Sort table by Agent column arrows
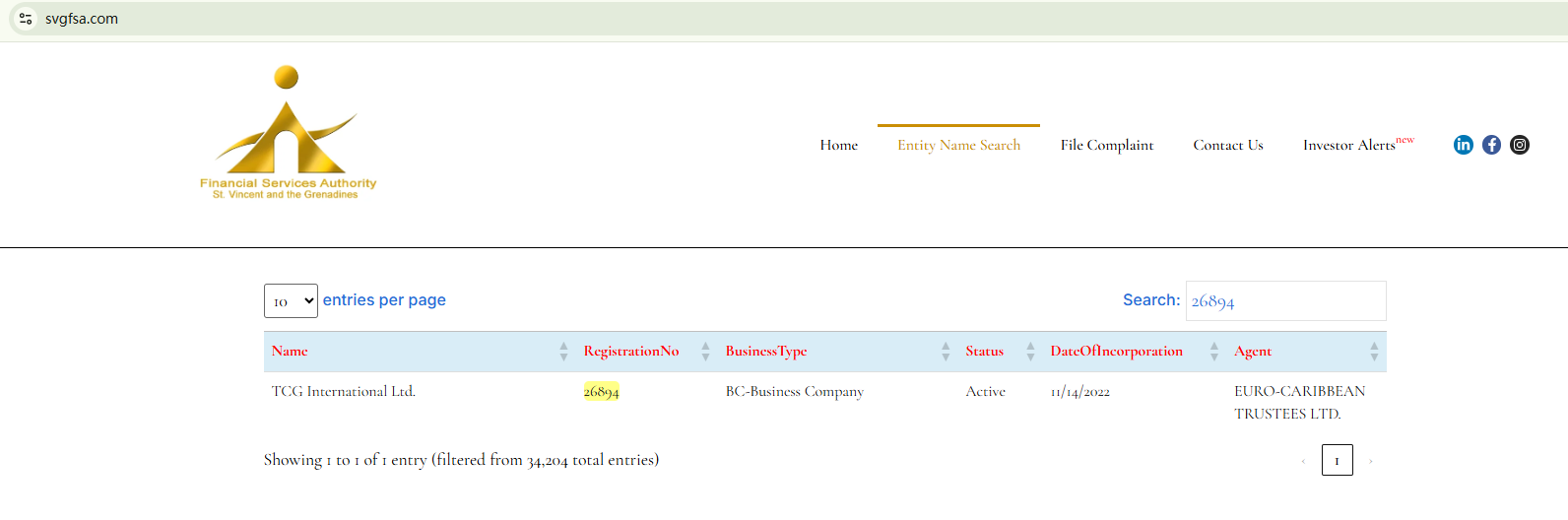The width and height of the screenshot is (1568, 520). (1374, 352)
